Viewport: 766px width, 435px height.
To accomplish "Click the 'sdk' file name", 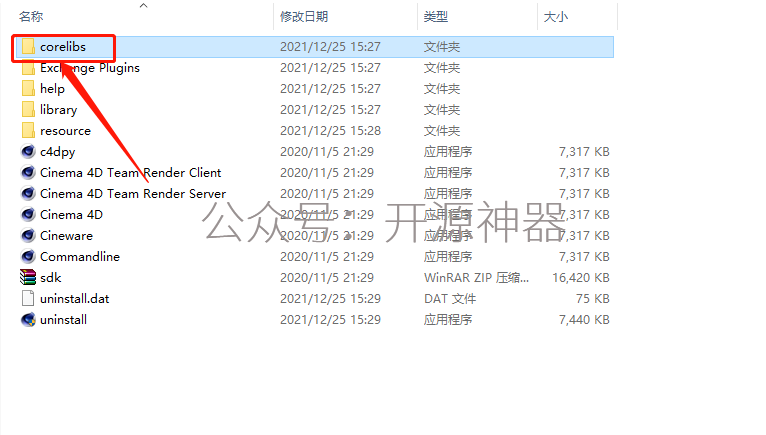I will 51,278.
